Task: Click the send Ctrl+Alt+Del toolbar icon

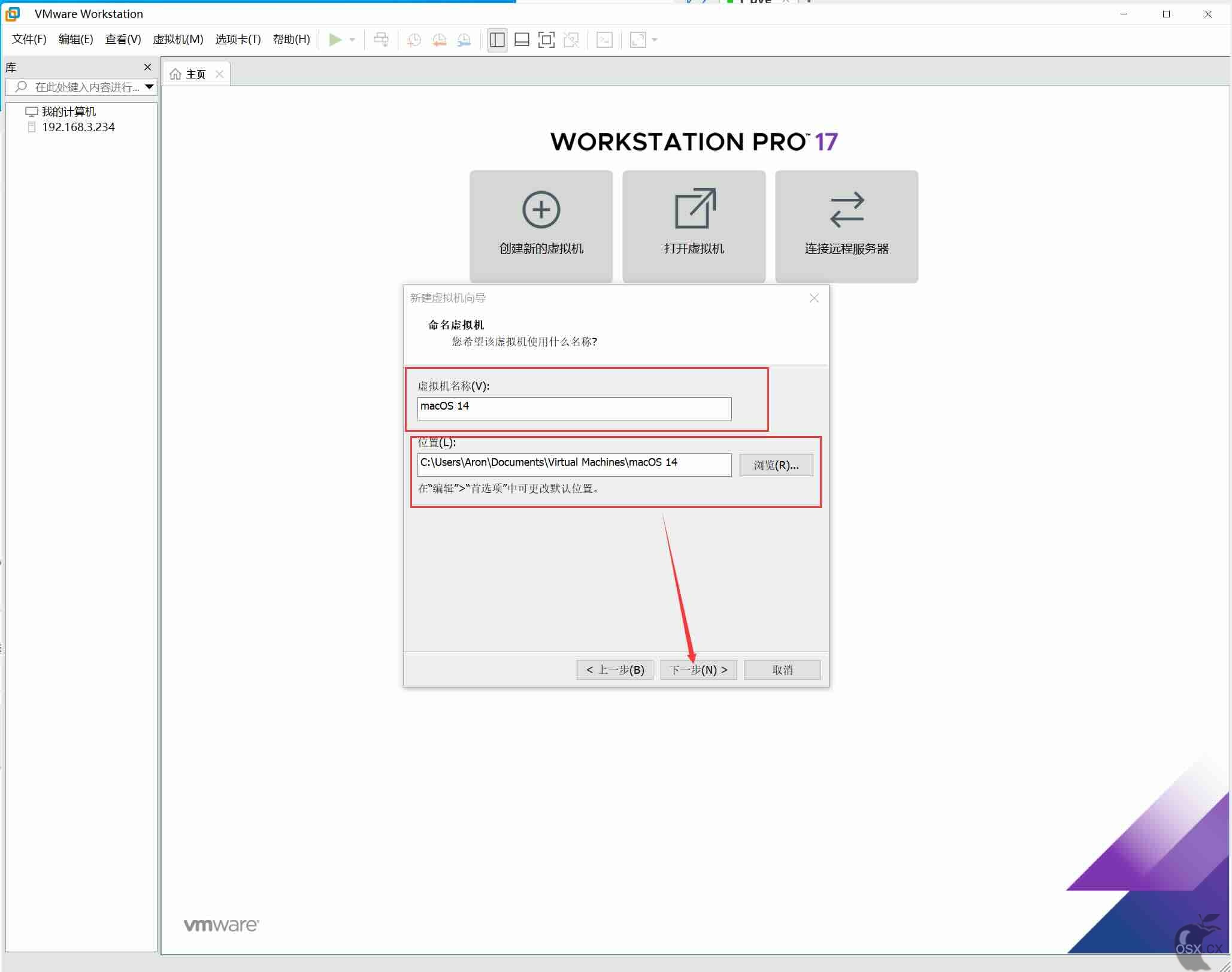Action: (x=381, y=40)
